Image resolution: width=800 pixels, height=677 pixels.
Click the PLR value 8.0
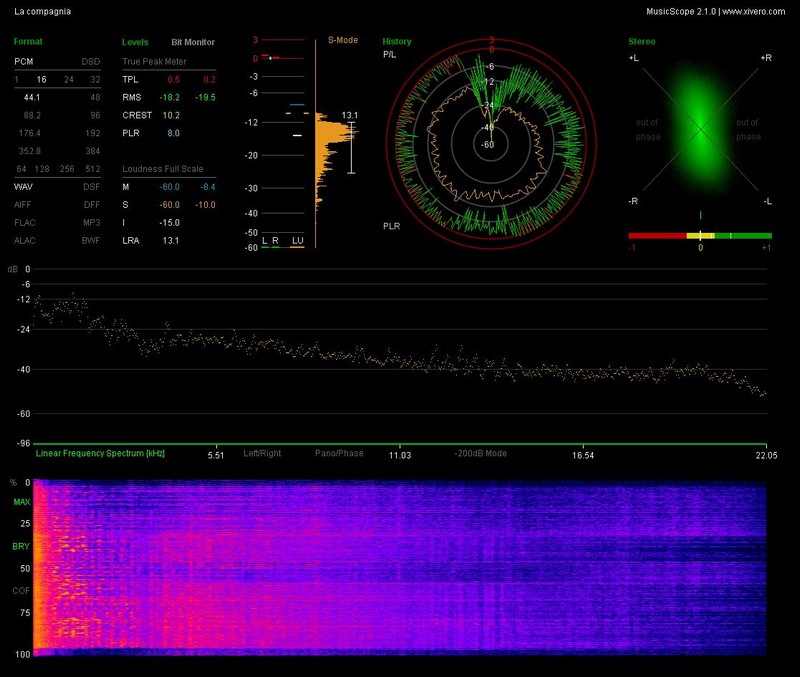point(173,133)
